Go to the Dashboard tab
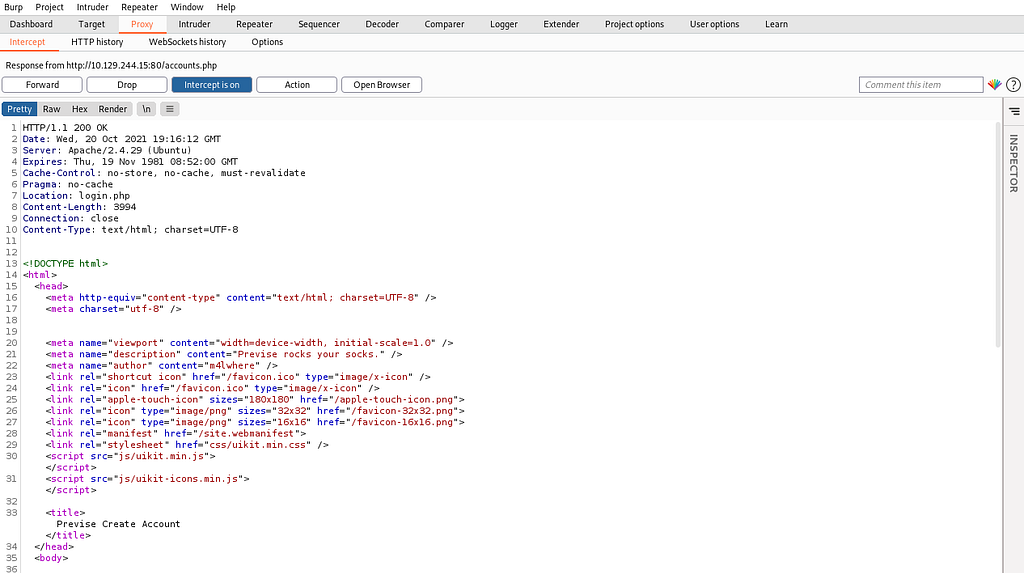The height and width of the screenshot is (573, 1024). pos(31,24)
